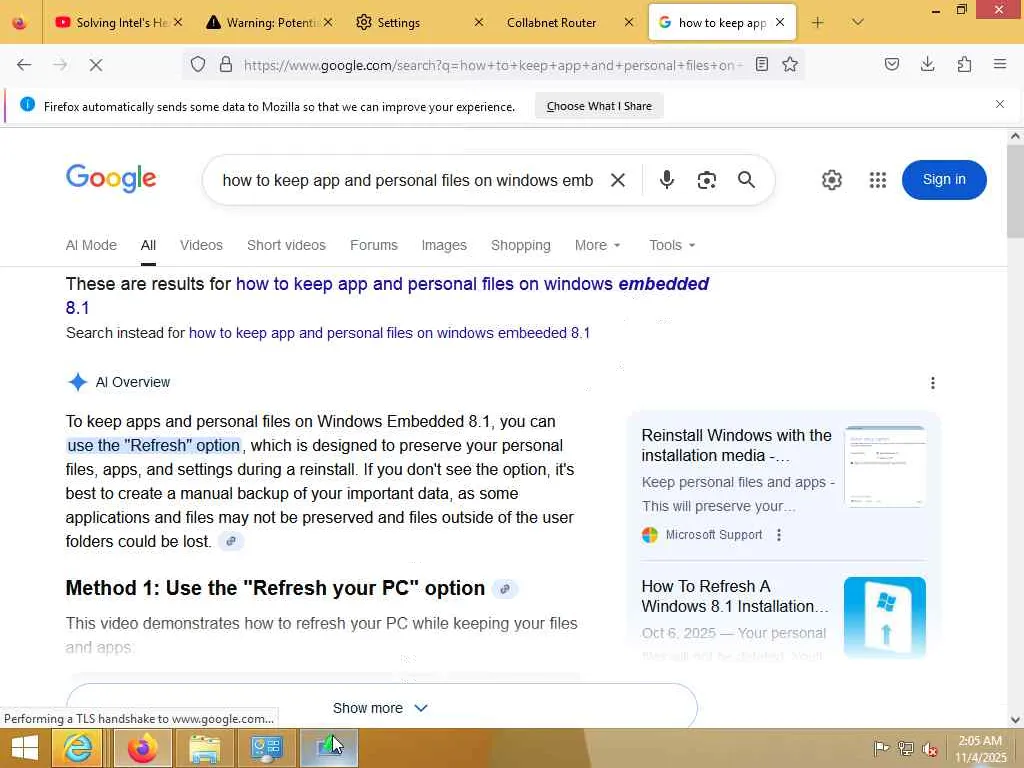Open the taskbar clock showing 2:05 AM
The width and height of the screenshot is (1024, 768).
pyautogui.click(x=980, y=749)
